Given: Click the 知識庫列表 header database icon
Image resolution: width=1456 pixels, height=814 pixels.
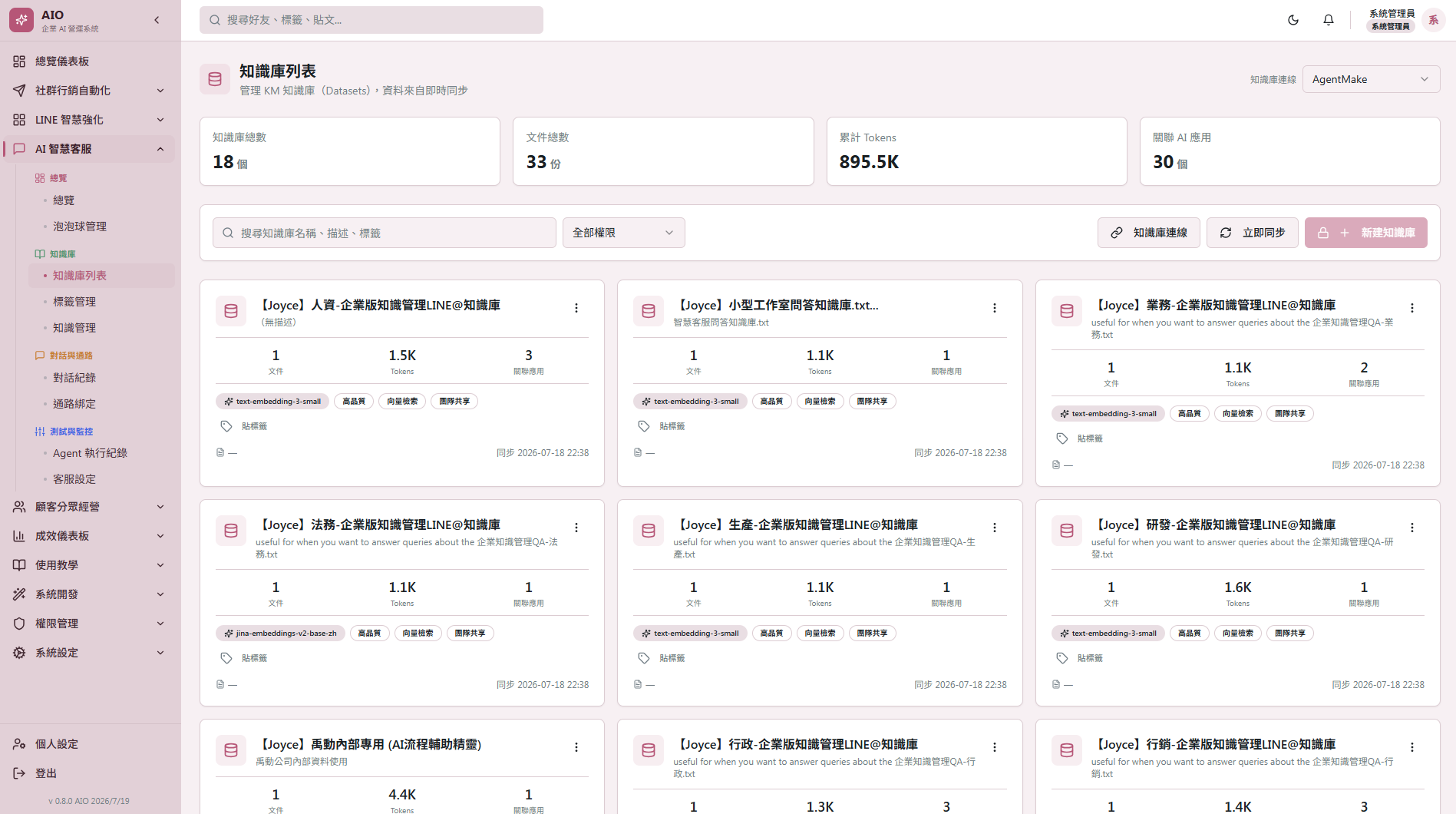Looking at the screenshot, I should click(215, 79).
